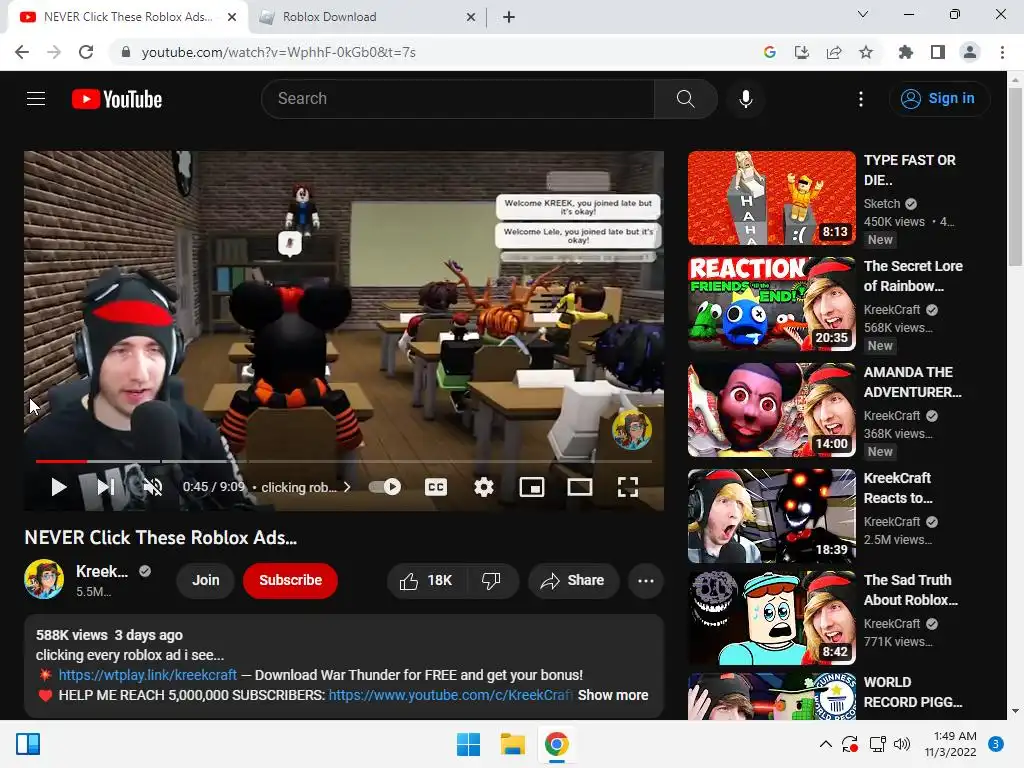Enter full screen mode

pos(628,487)
